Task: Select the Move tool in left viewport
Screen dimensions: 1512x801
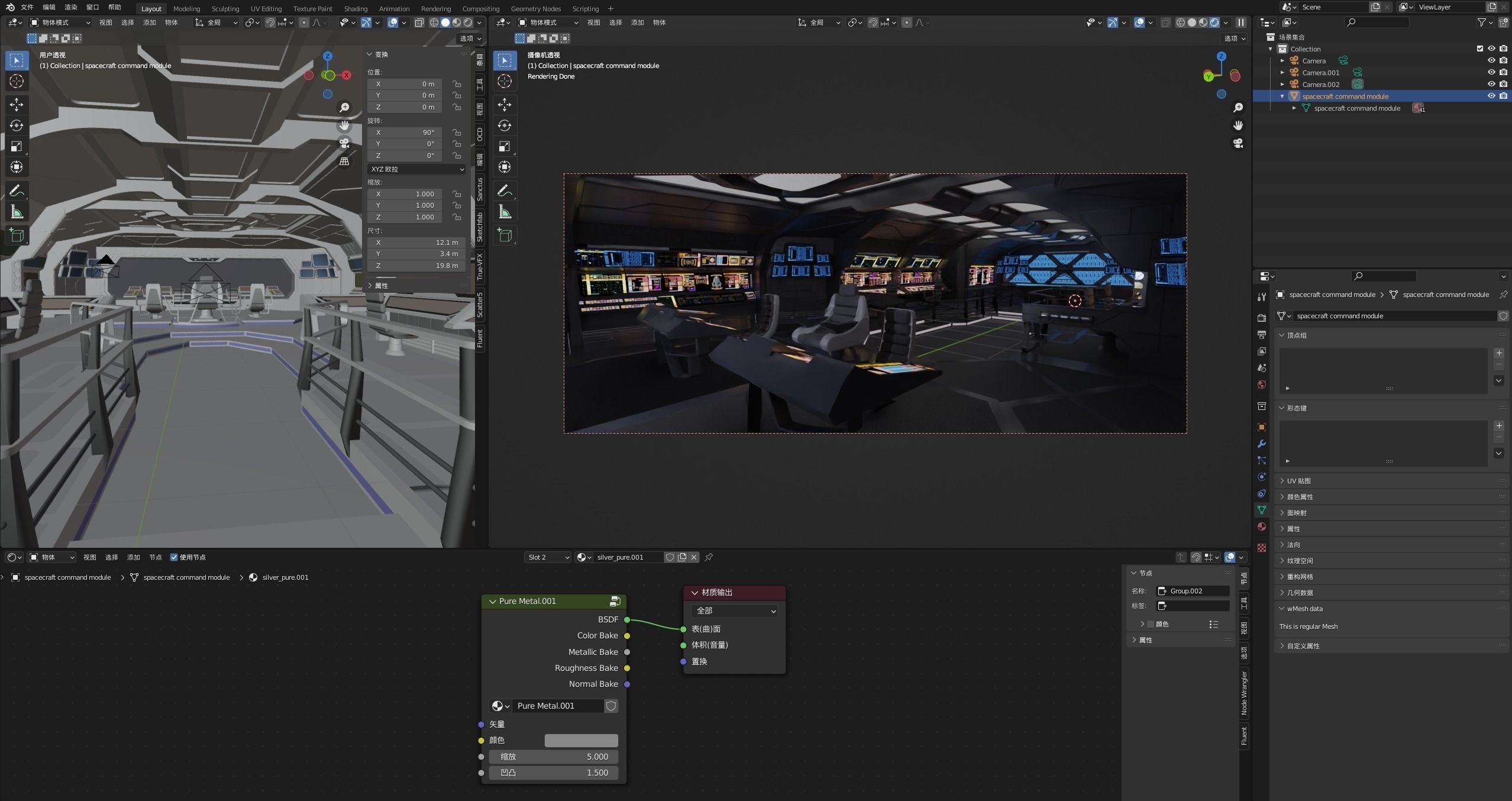Action: pyautogui.click(x=17, y=105)
